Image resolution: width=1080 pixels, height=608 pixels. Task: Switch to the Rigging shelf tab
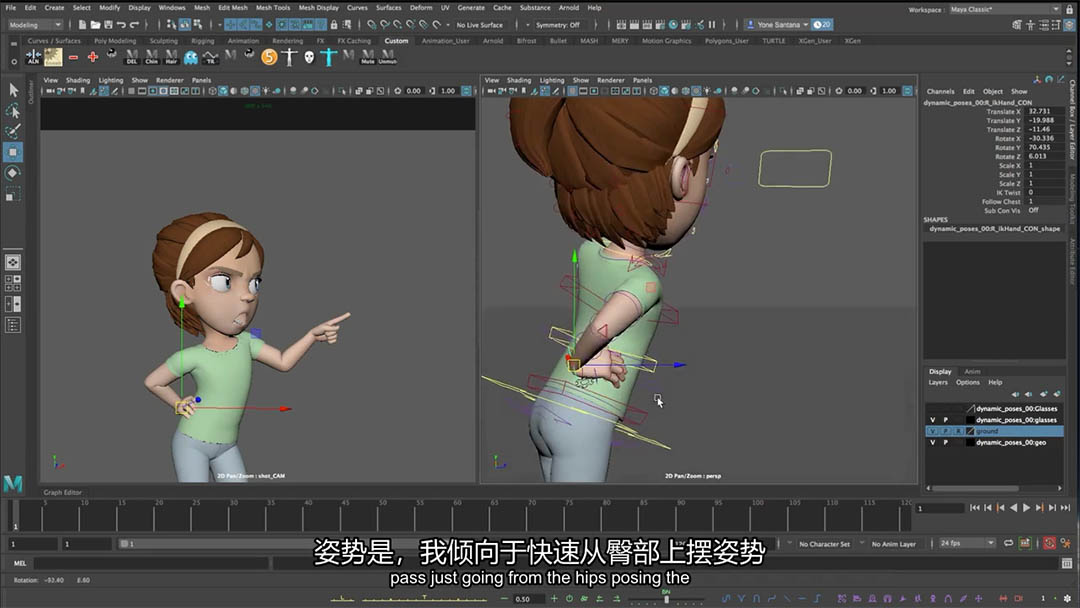click(x=202, y=41)
